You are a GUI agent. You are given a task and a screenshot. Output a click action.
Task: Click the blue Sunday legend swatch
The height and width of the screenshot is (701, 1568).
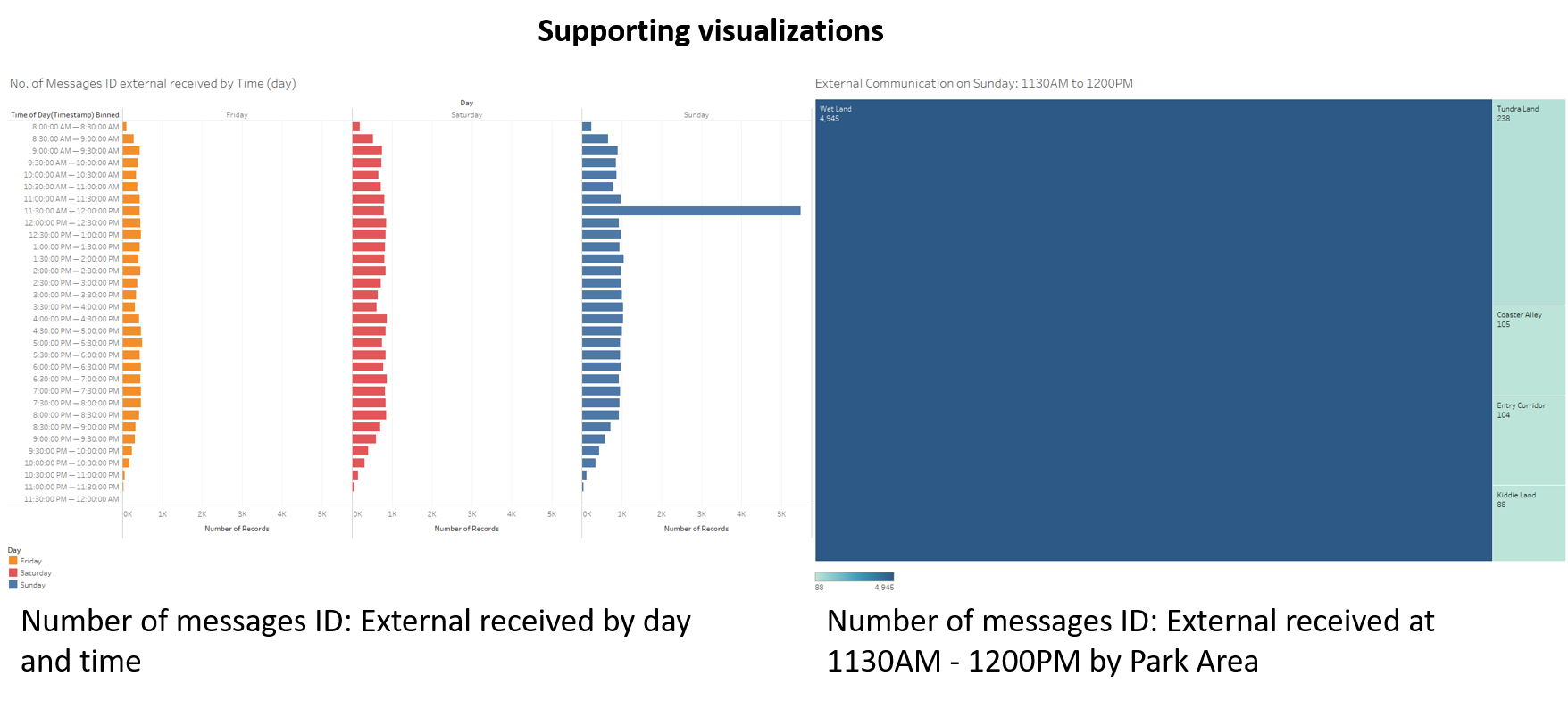point(13,585)
